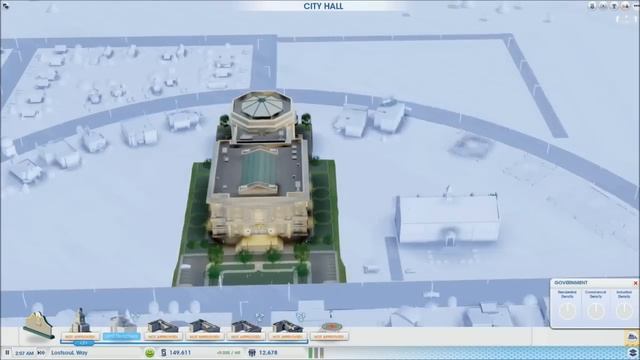
Task: Open the government menu icon above data layers
Action: 632,338
